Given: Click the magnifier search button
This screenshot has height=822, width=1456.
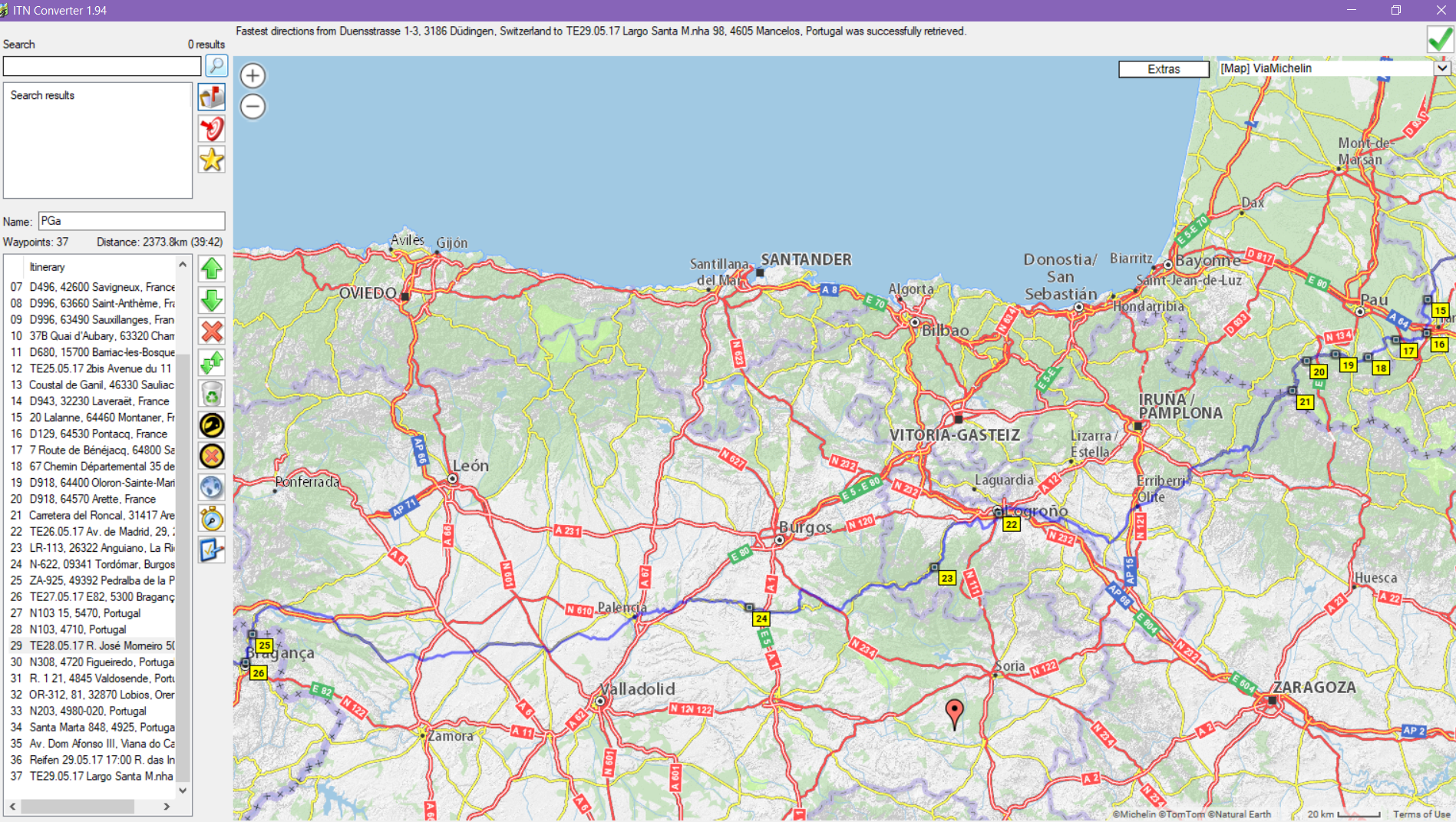Looking at the screenshot, I should (217, 66).
